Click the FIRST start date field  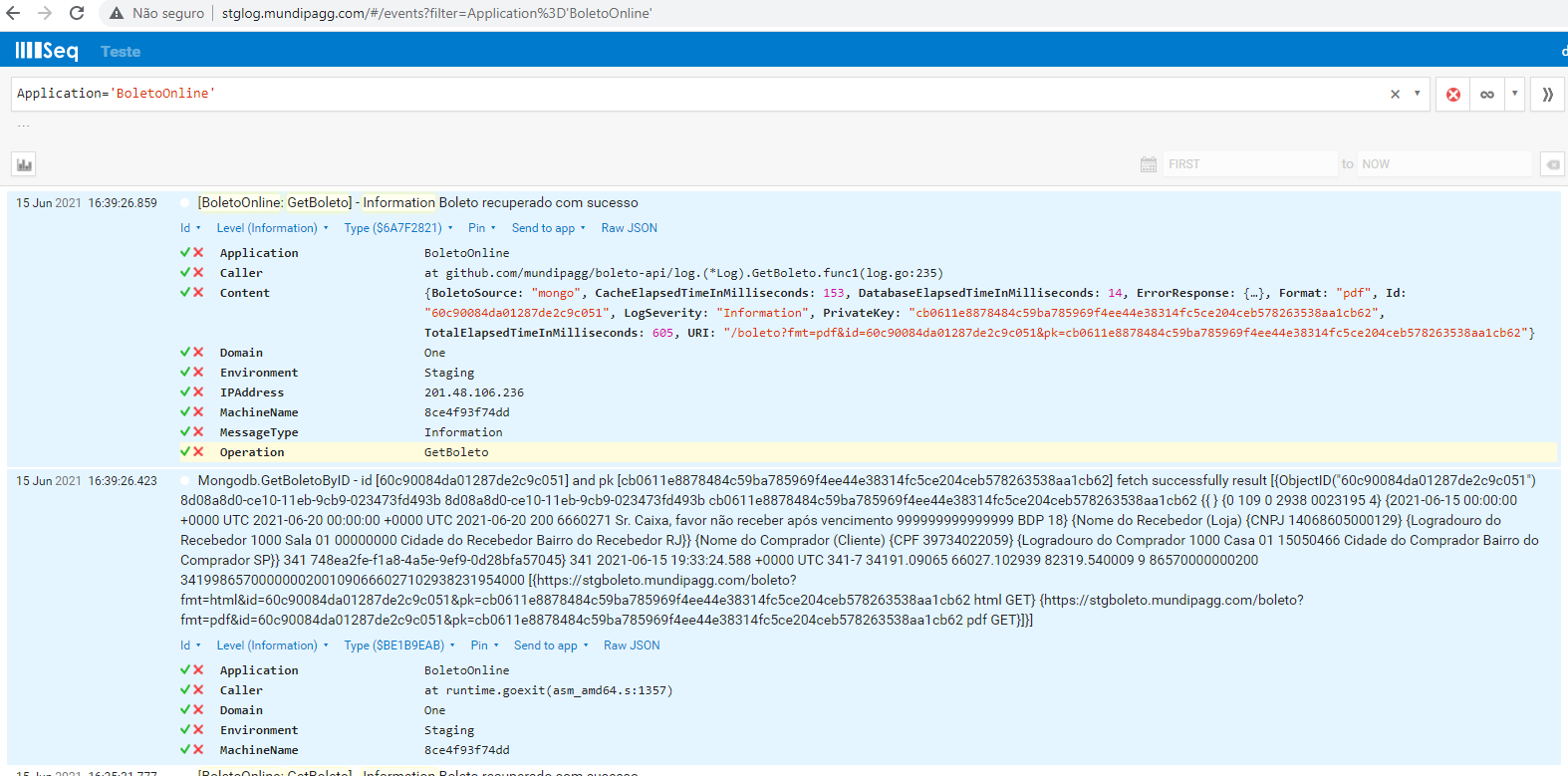(x=1250, y=164)
